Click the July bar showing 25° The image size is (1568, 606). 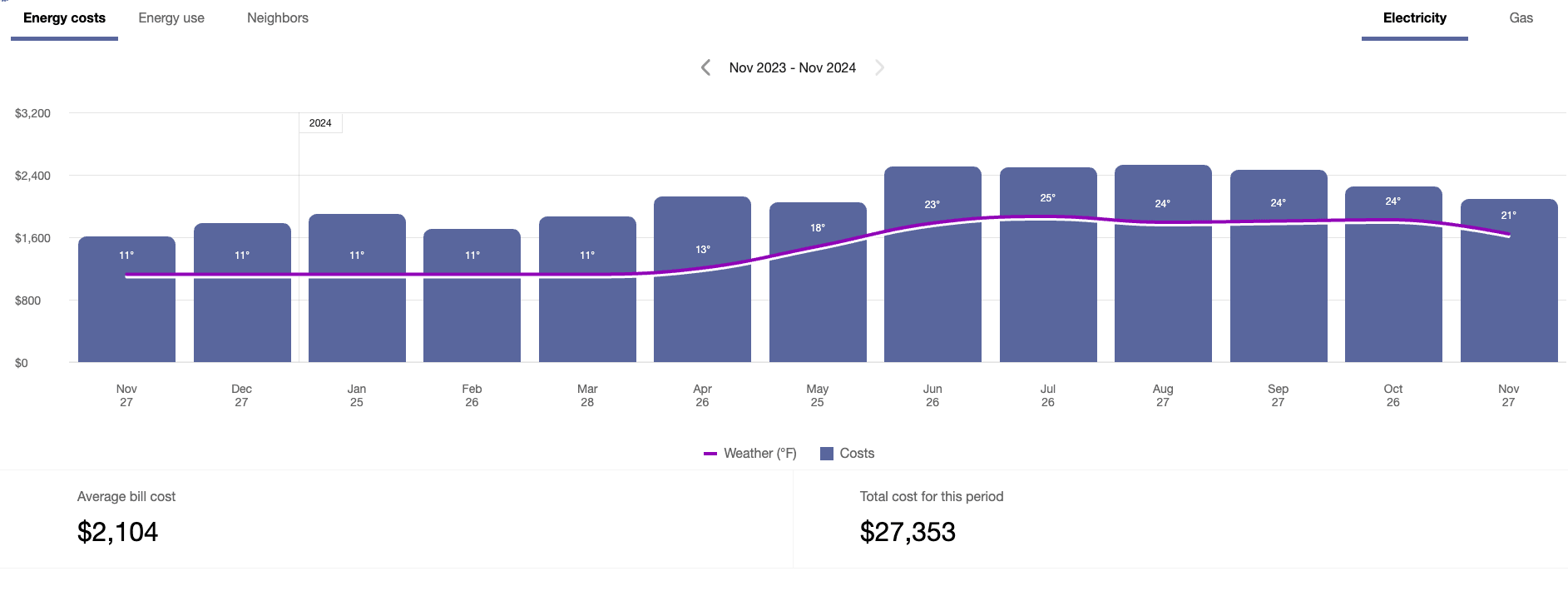[x=1047, y=266]
